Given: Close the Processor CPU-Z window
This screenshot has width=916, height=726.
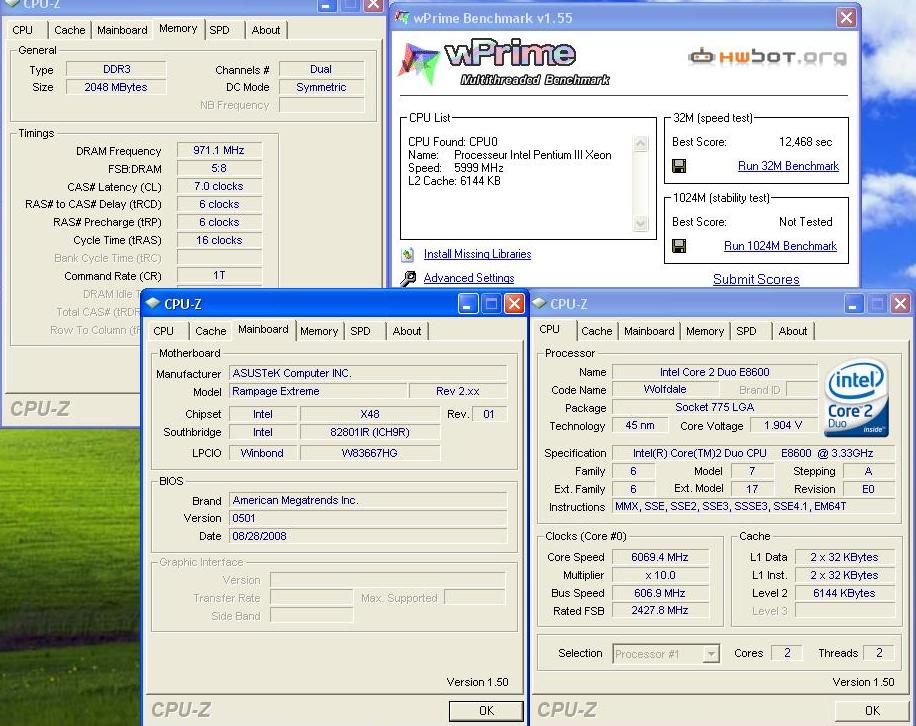Looking at the screenshot, I should click(900, 304).
